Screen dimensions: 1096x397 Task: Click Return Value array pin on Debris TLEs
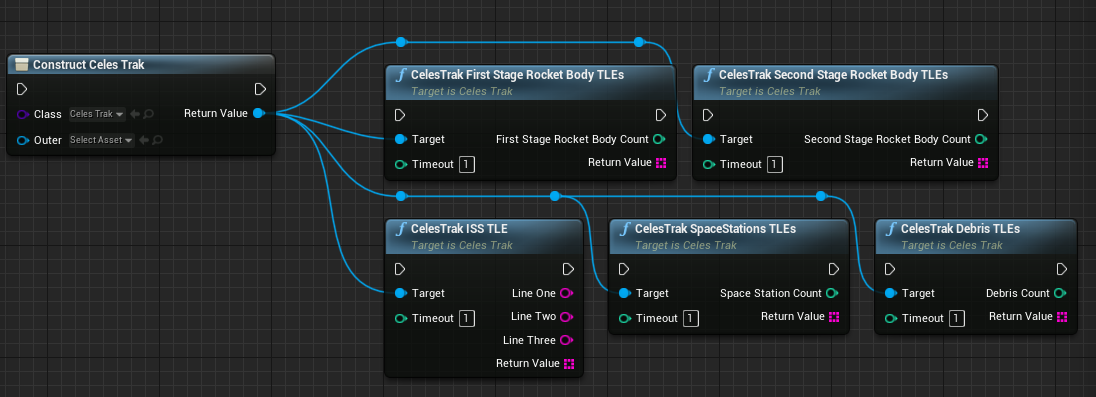coord(1062,317)
